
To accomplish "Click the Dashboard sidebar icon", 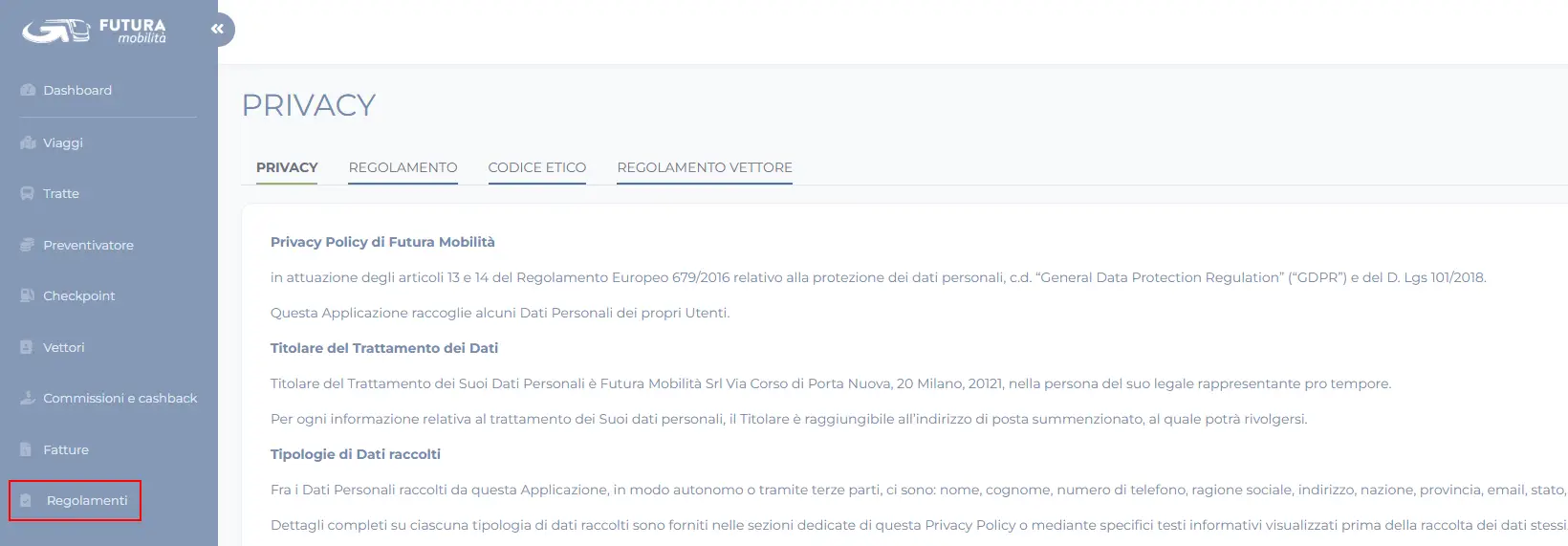I will click(x=28, y=90).
